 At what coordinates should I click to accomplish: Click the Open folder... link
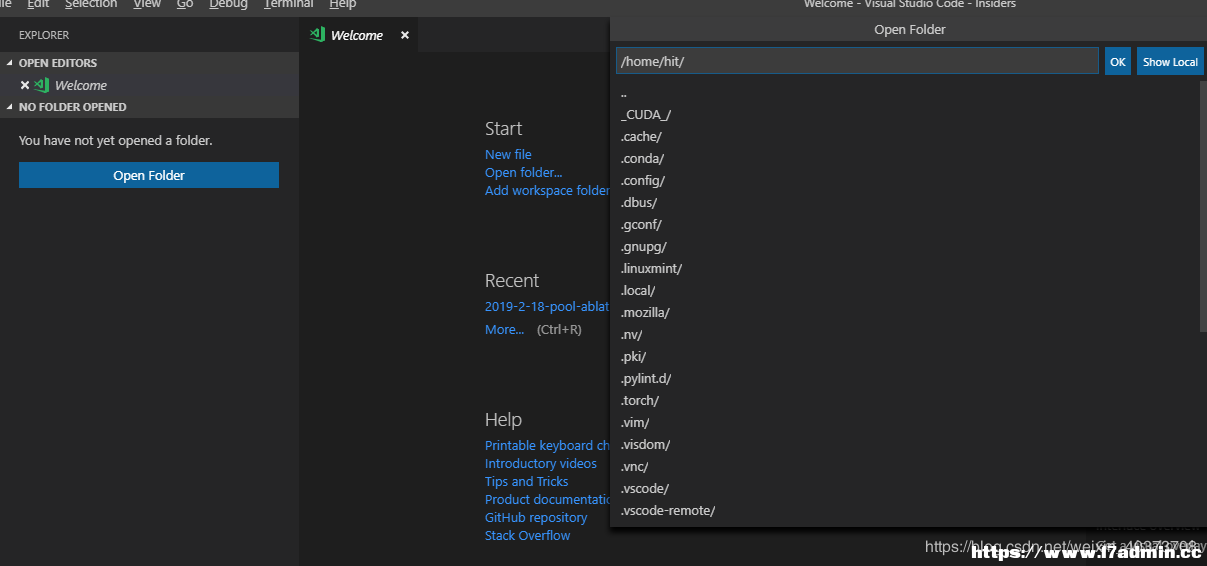pos(524,172)
